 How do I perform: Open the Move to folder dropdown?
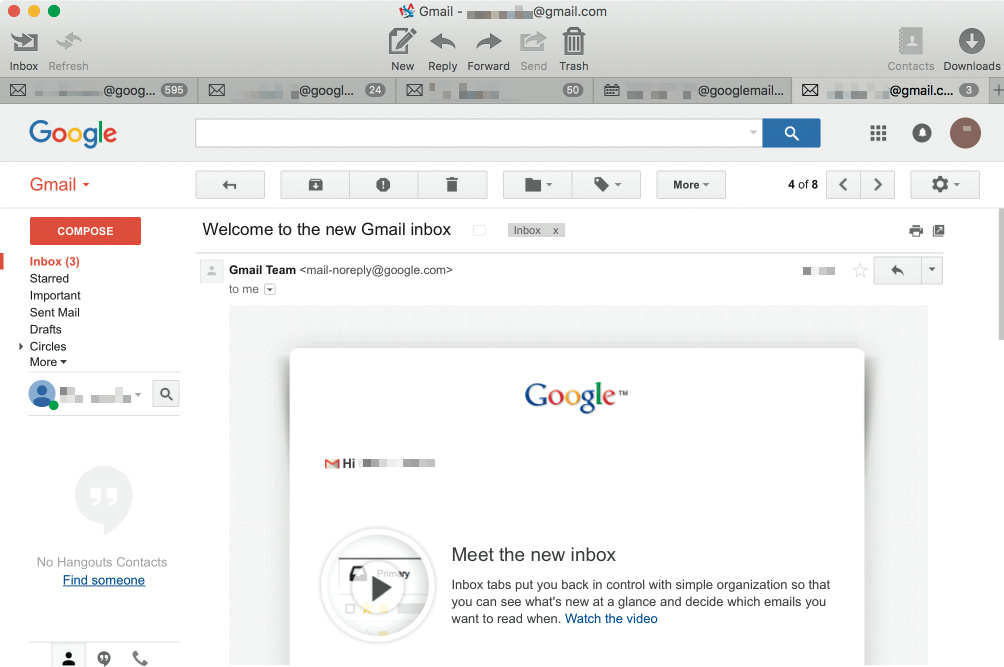pos(538,185)
